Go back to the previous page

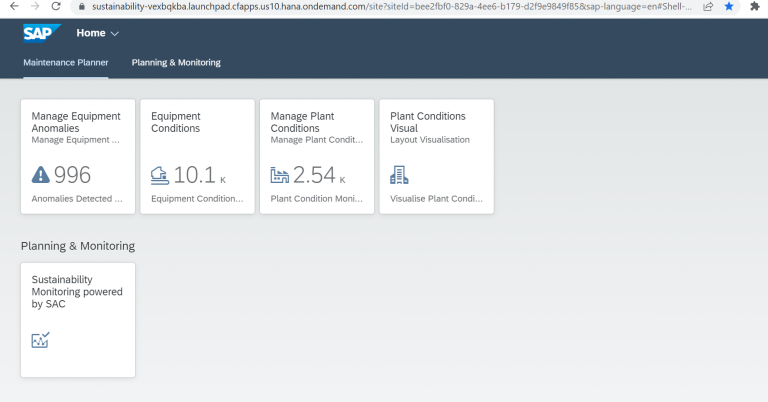9,6
